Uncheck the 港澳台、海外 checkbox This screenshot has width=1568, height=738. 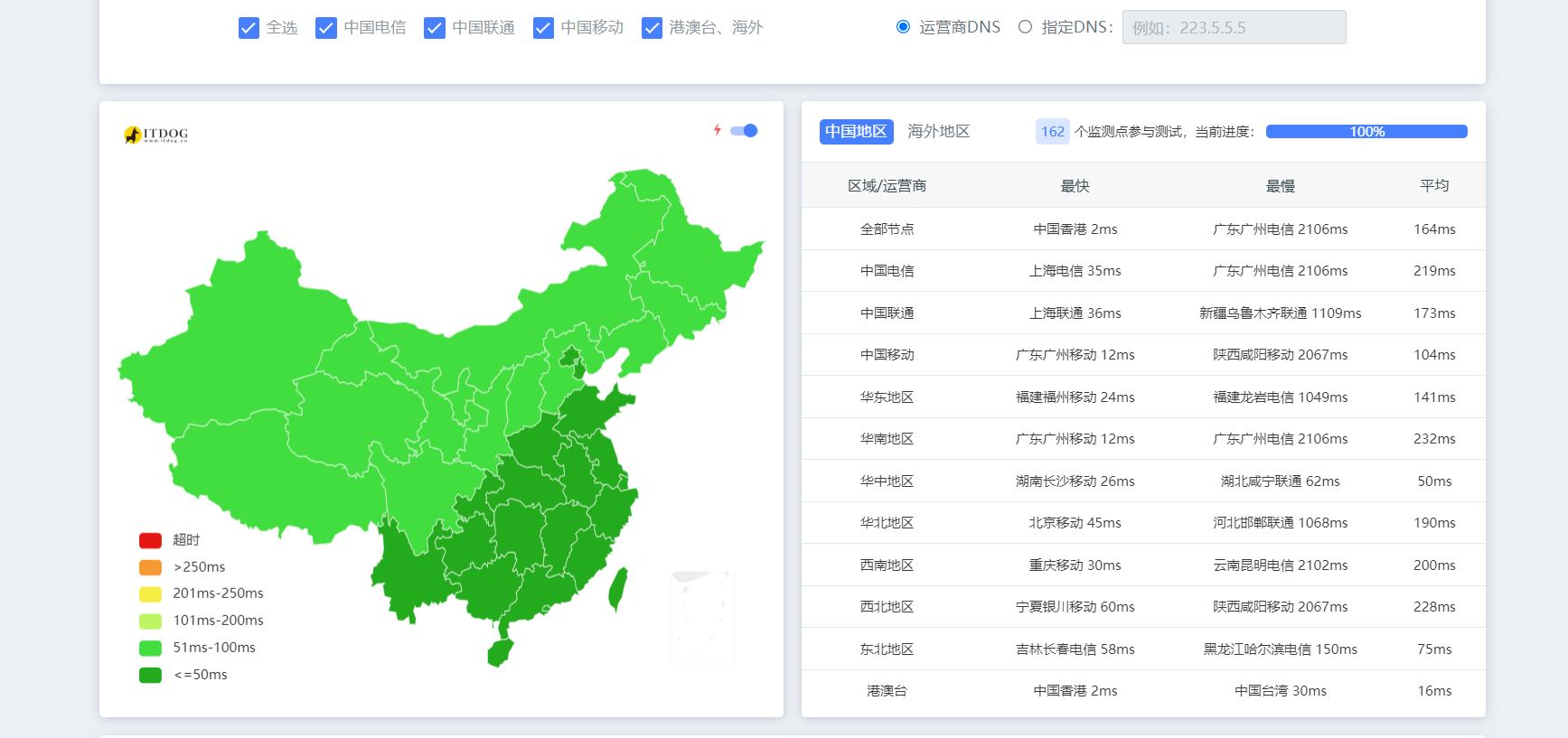pyautogui.click(x=652, y=28)
